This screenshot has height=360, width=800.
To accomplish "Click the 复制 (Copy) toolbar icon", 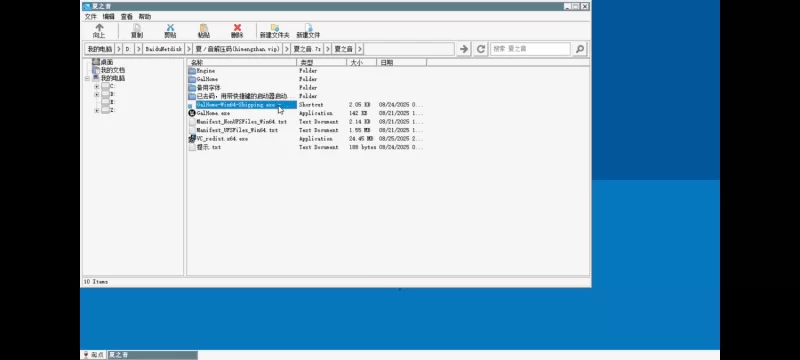I will pos(137,28).
